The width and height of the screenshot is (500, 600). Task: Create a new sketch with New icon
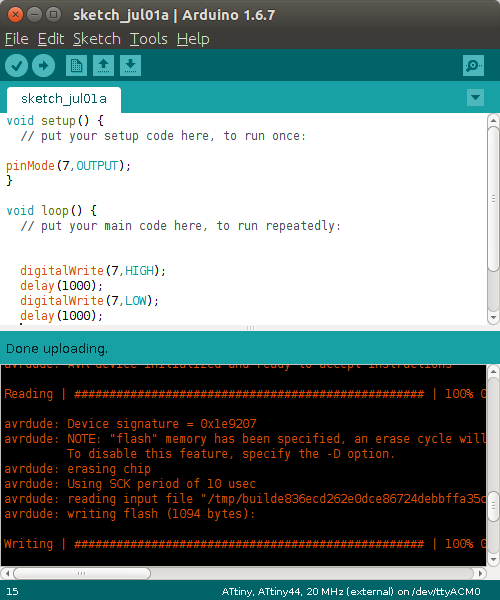pyautogui.click(x=76, y=65)
